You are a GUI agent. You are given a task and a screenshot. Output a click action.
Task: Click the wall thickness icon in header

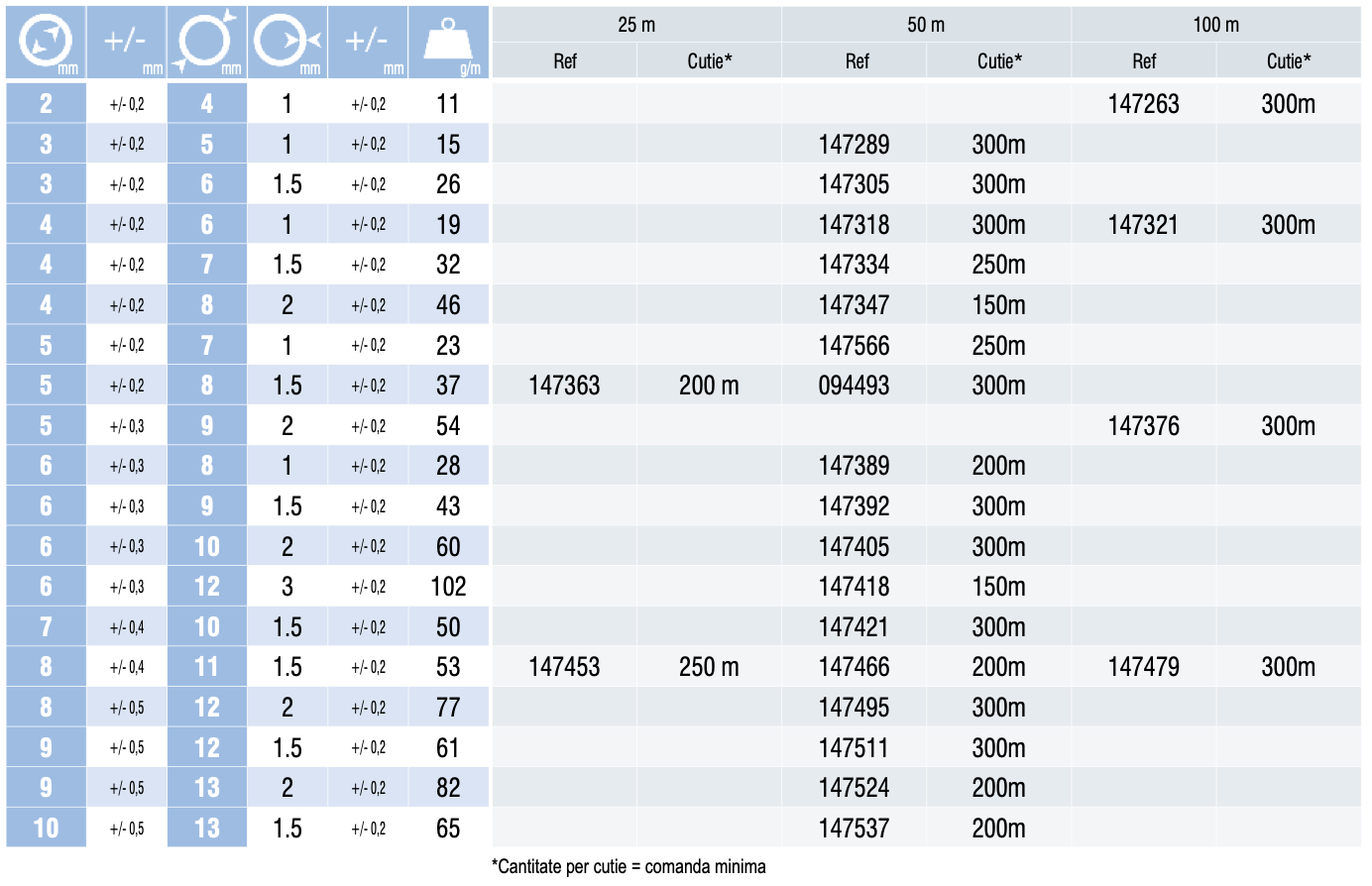point(286,42)
